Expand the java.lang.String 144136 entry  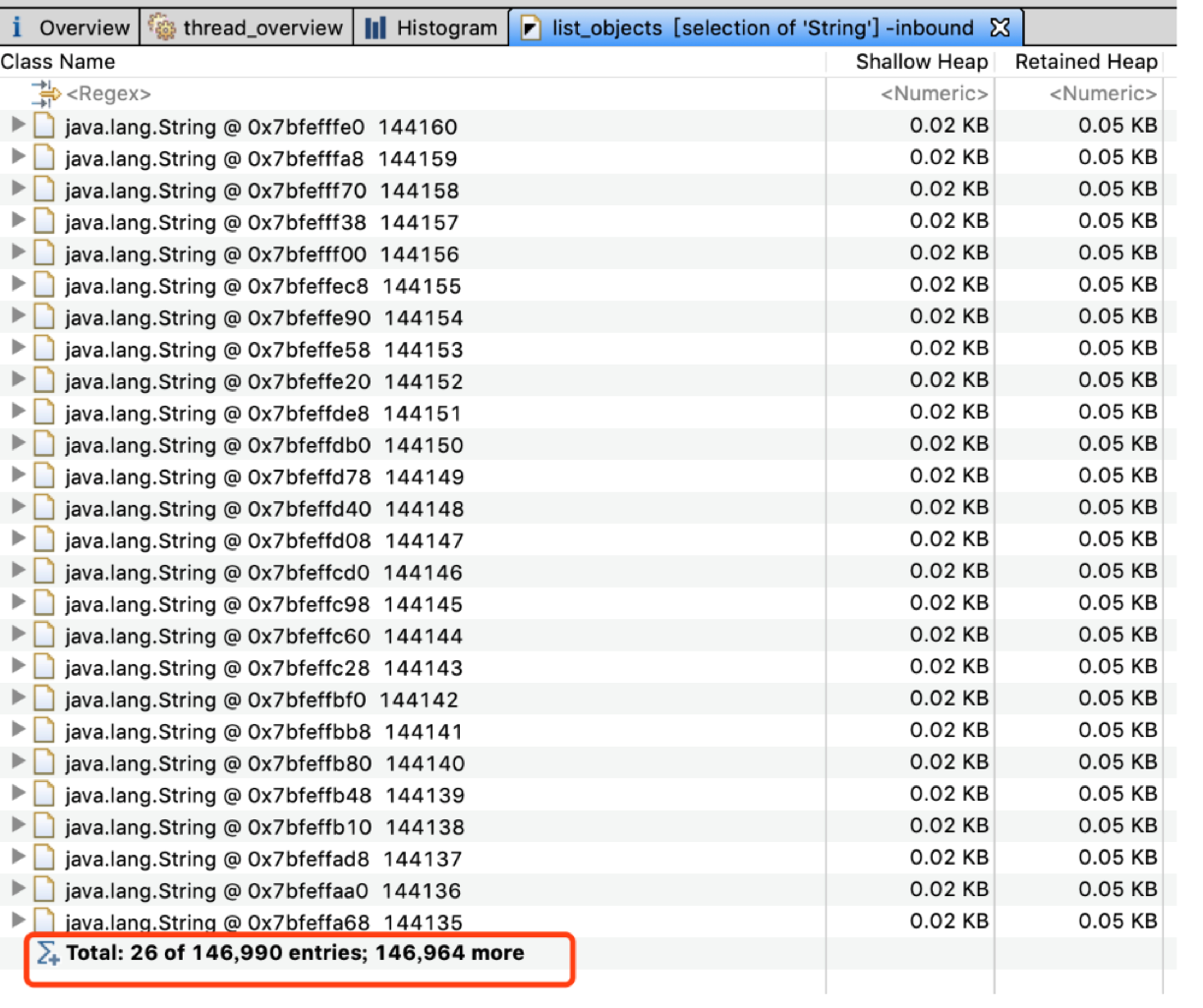[x=18, y=889]
